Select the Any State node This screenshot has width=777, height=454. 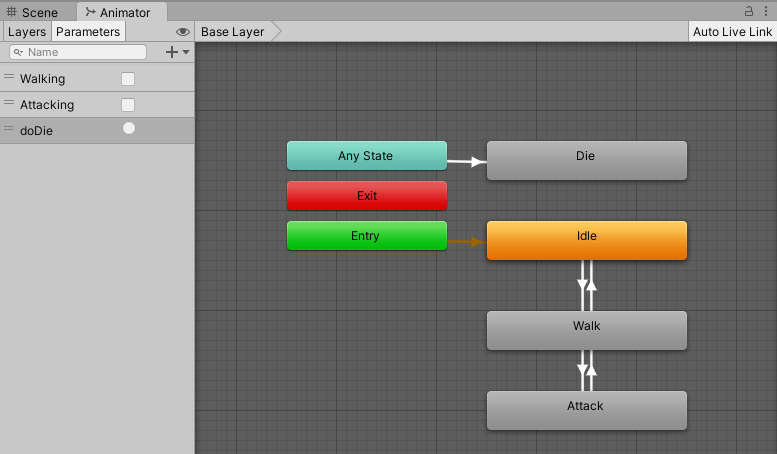(x=367, y=156)
